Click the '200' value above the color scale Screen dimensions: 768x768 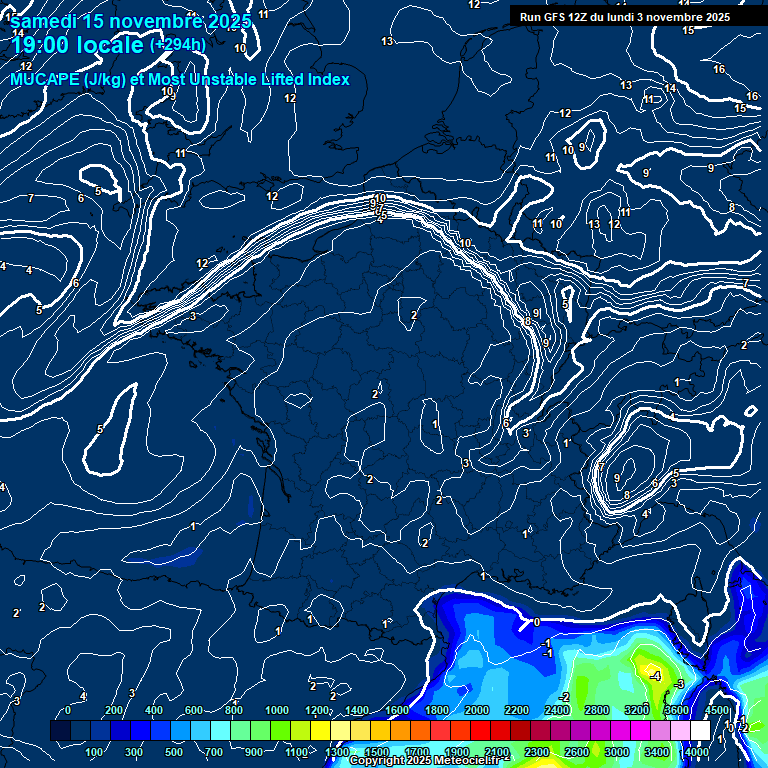[x=114, y=710]
